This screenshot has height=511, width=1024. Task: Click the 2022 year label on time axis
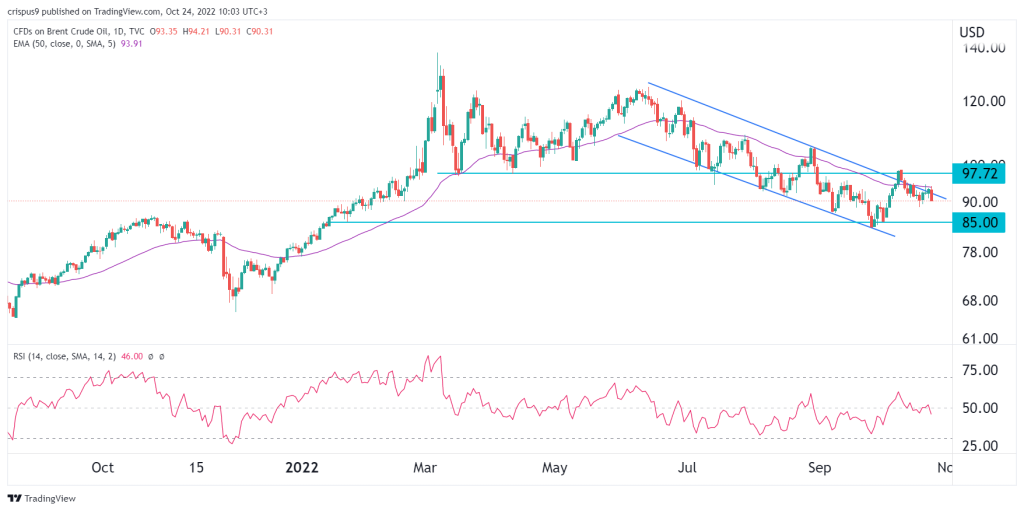pyautogui.click(x=302, y=468)
